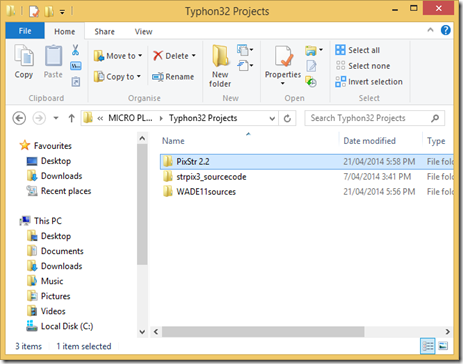The width and height of the screenshot is (463, 364).
Task: Collapse the ribbon with chevron
Action: click(x=430, y=30)
